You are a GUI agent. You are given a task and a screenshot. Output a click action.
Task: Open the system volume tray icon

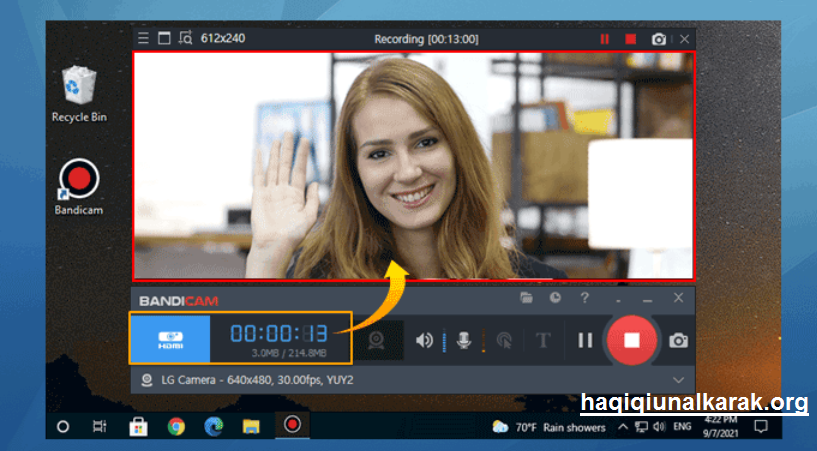pos(659,427)
